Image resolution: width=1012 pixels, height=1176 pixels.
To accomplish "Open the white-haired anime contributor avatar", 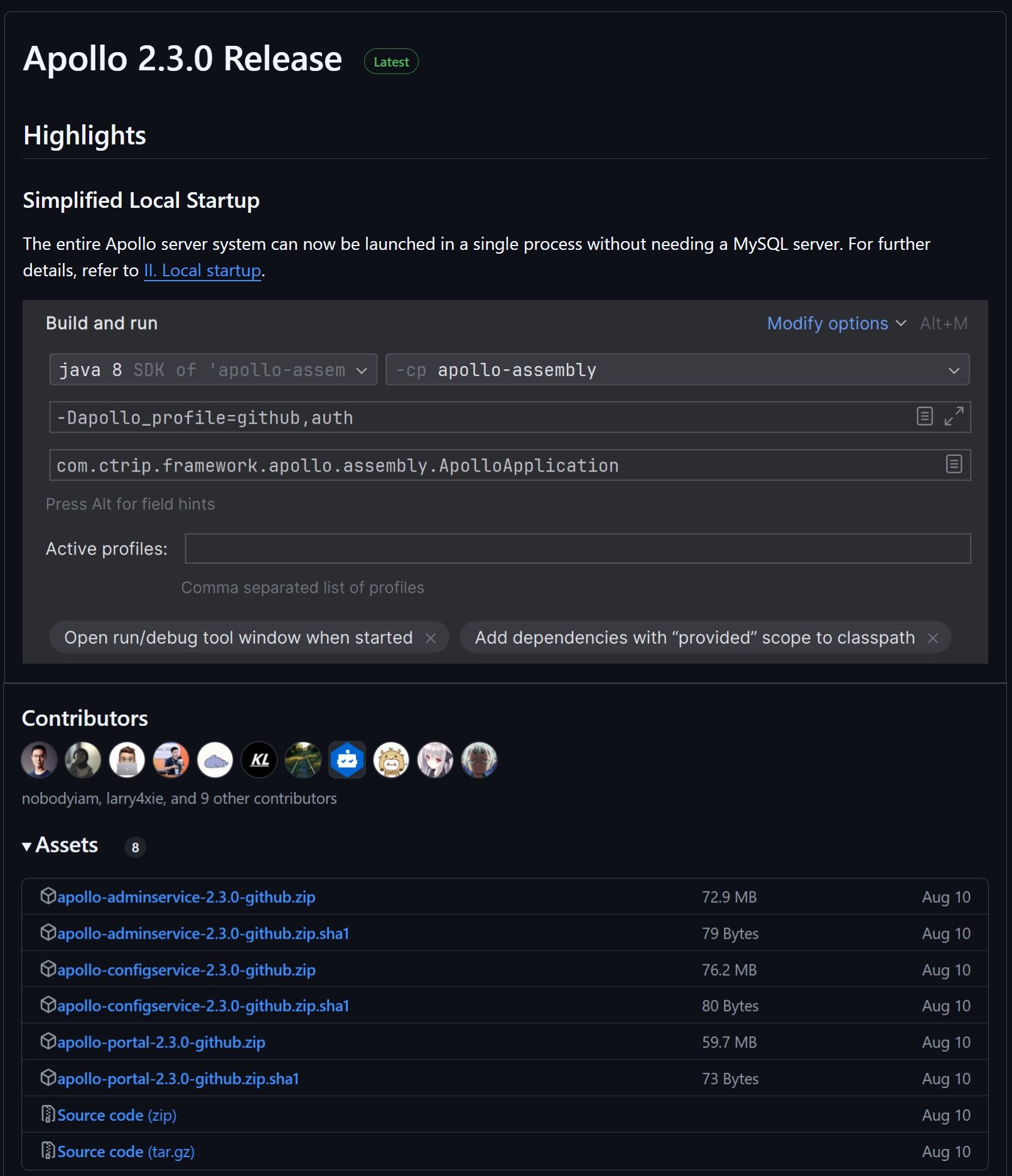I will point(435,760).
